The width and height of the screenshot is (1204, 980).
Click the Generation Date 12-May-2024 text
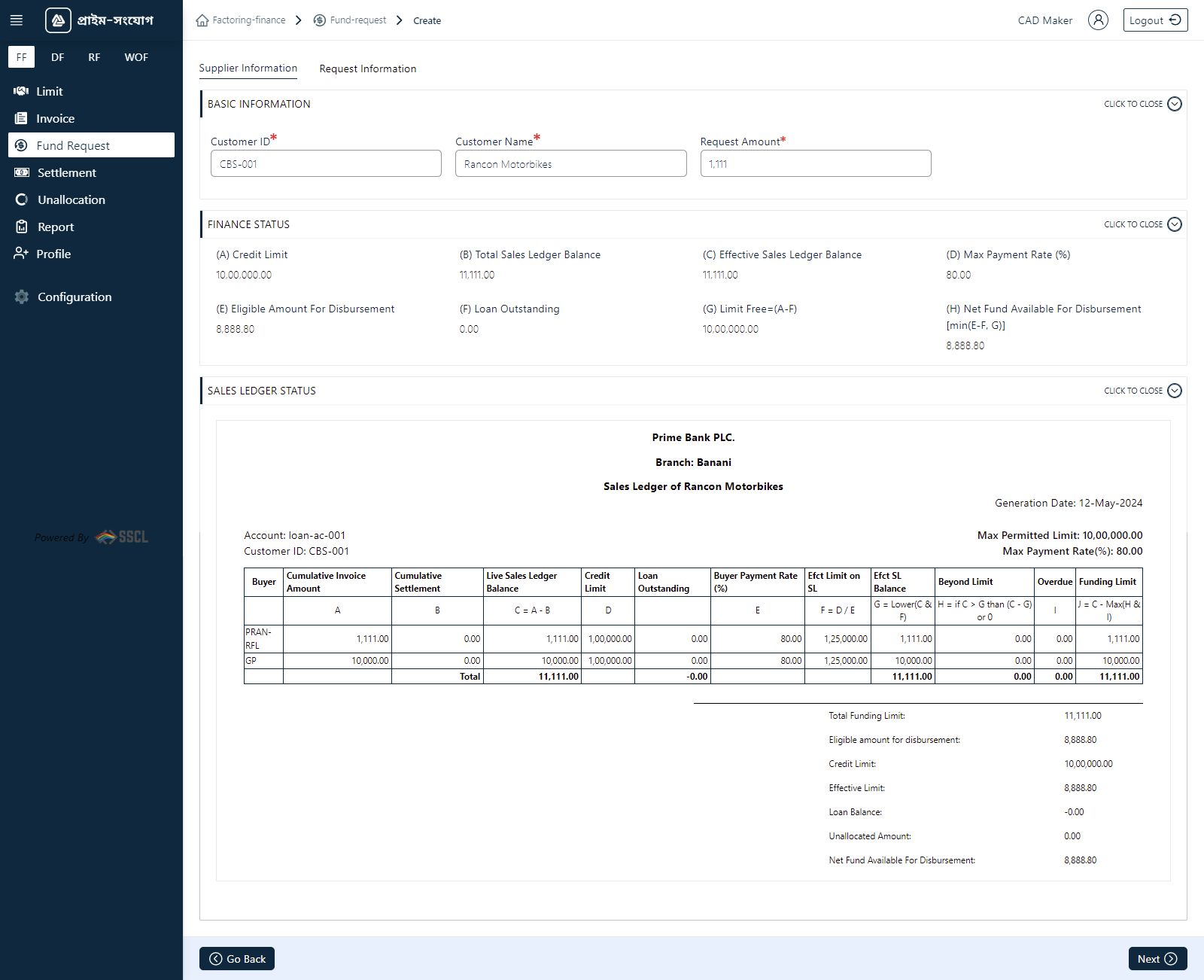coord(1069,503)
